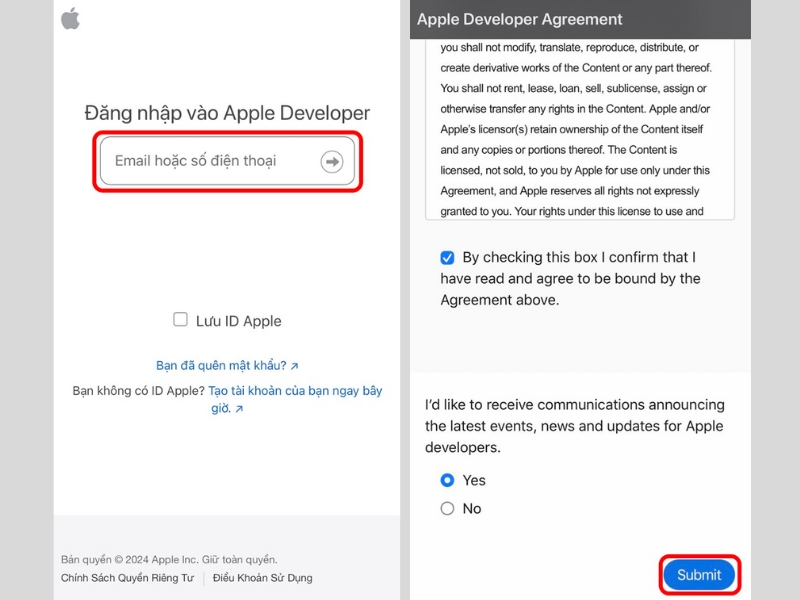
Task: Click the Bản quyền © 2024 Apple Inc. text
Action: pos(169,559)
